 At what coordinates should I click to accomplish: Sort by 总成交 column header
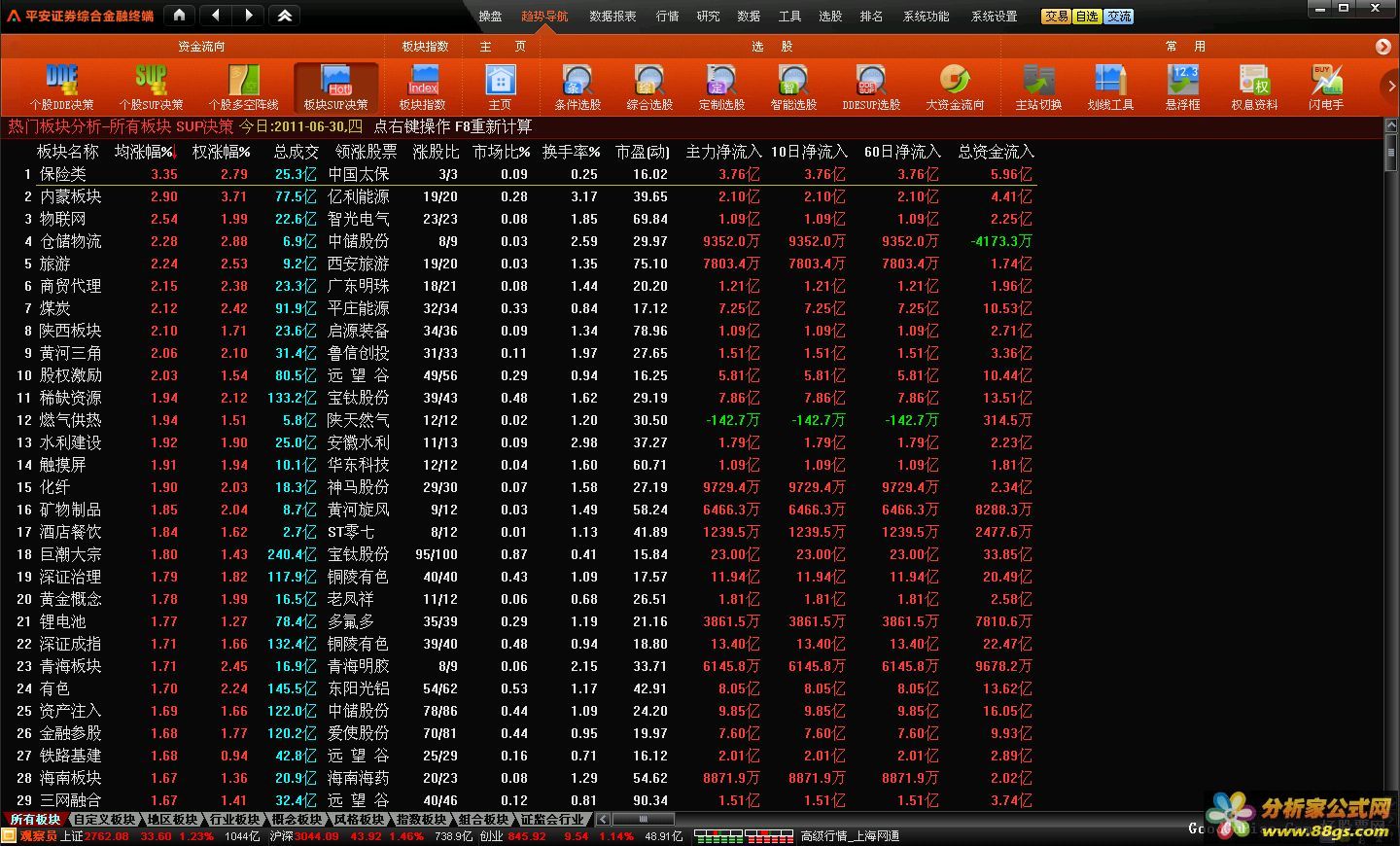[x=297, y=152]
